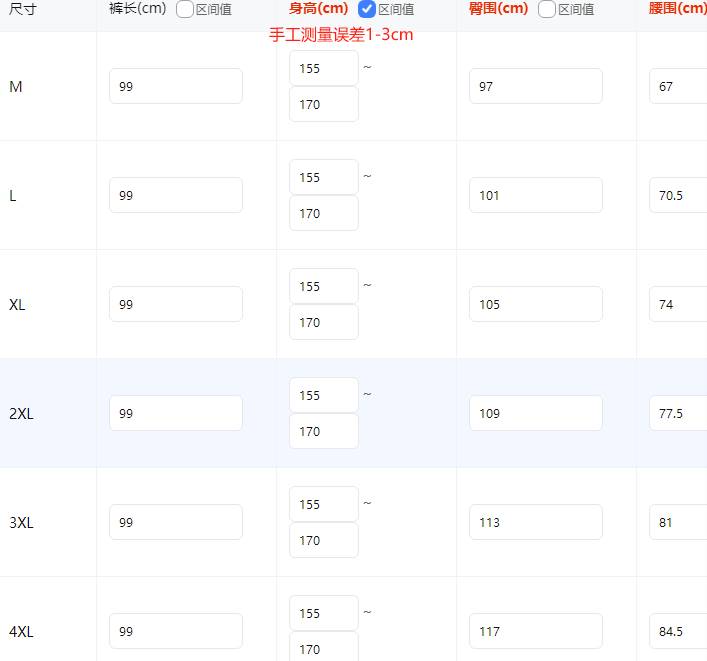
Task: Click the 裤长 input in the M row
Action: tap(175, 86)
